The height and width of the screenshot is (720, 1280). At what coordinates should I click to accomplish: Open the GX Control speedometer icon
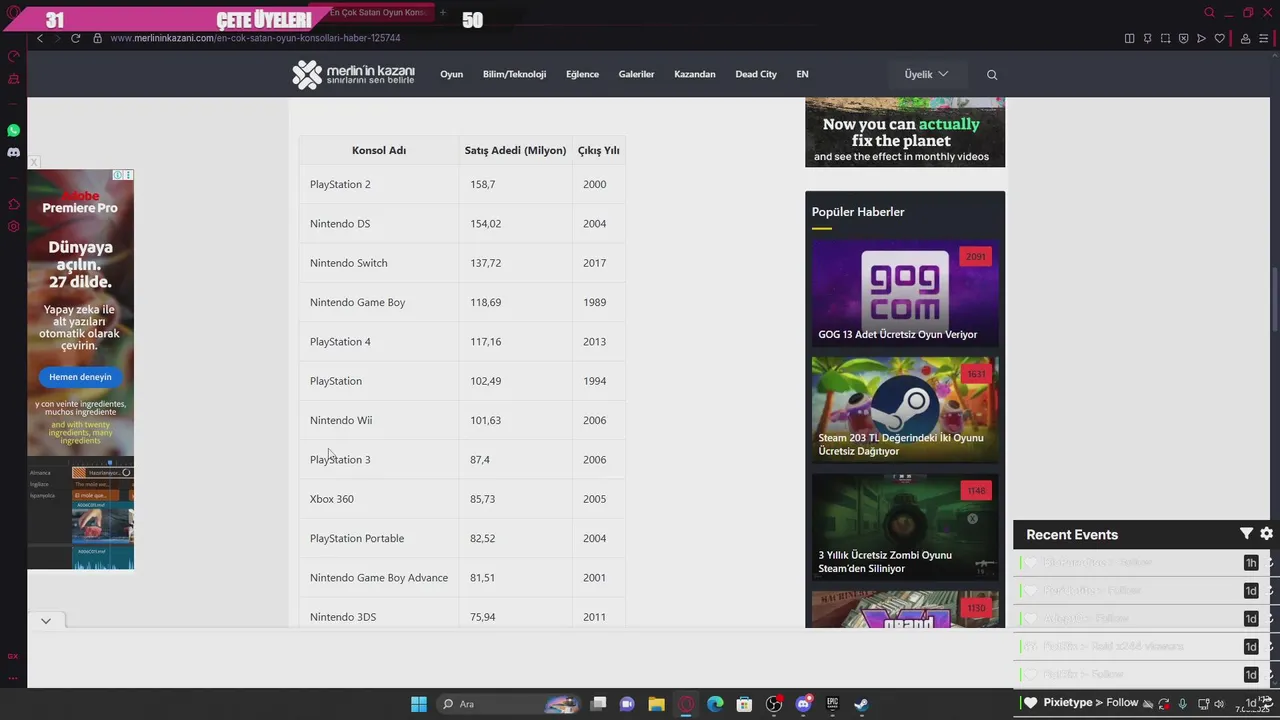[13, 56]
